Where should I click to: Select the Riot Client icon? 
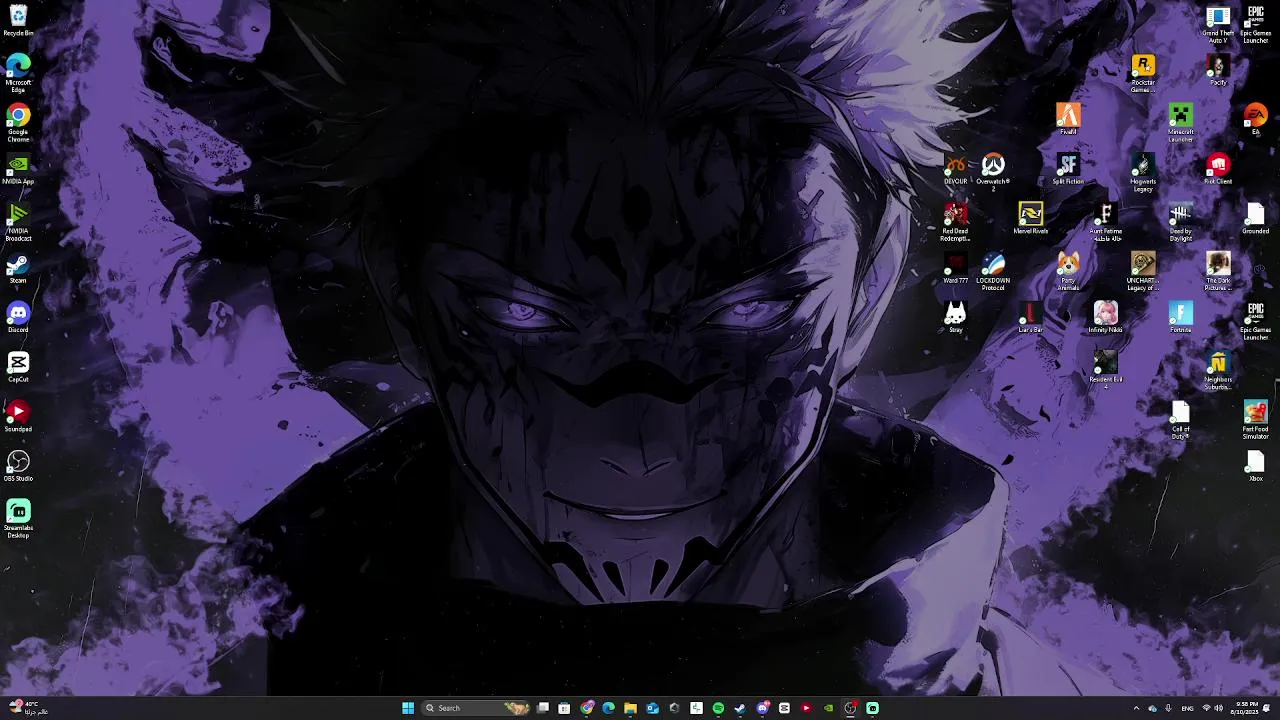pos(1218,169)
